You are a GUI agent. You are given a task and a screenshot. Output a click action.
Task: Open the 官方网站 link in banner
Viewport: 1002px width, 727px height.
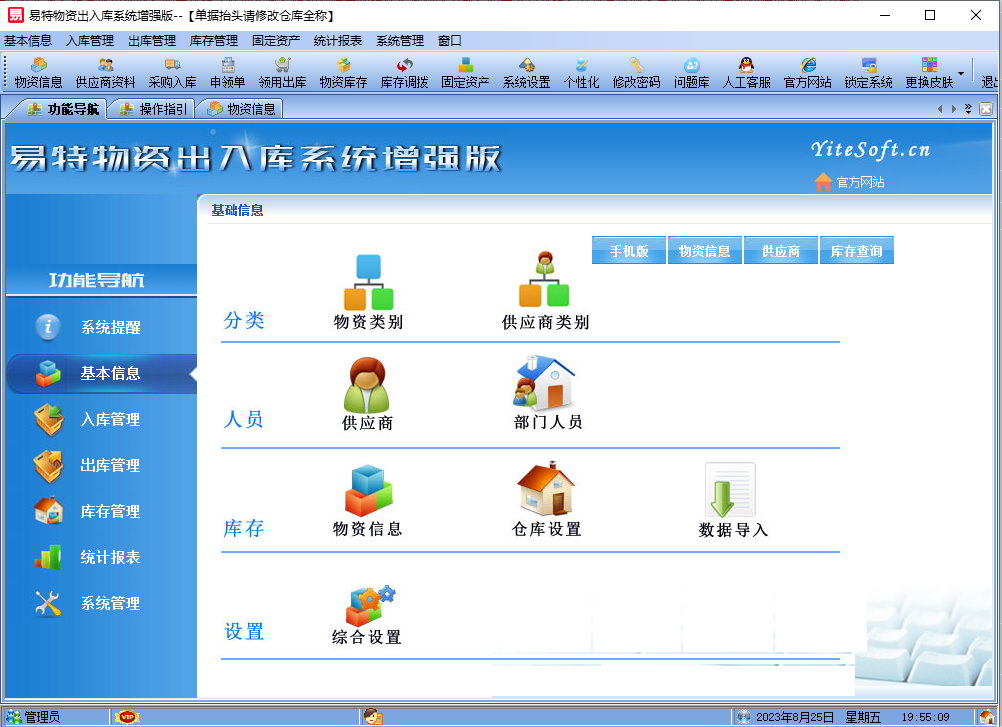pos(850,182)
